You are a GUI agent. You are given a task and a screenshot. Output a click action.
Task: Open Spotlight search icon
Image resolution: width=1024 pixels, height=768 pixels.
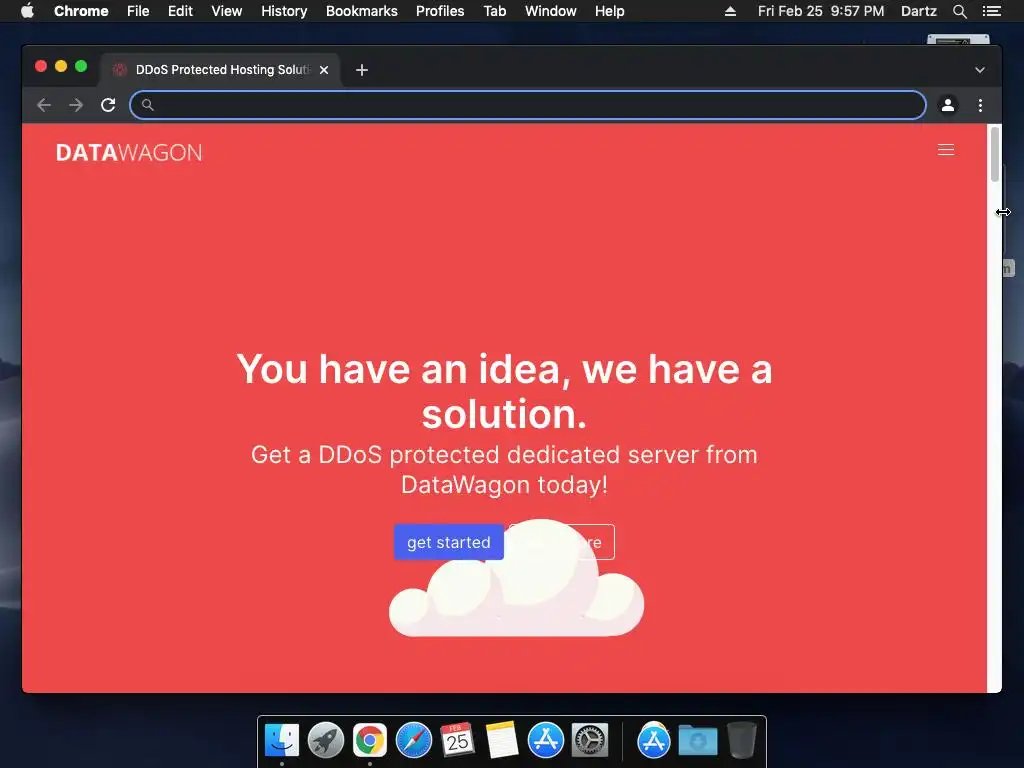point(959,11)
